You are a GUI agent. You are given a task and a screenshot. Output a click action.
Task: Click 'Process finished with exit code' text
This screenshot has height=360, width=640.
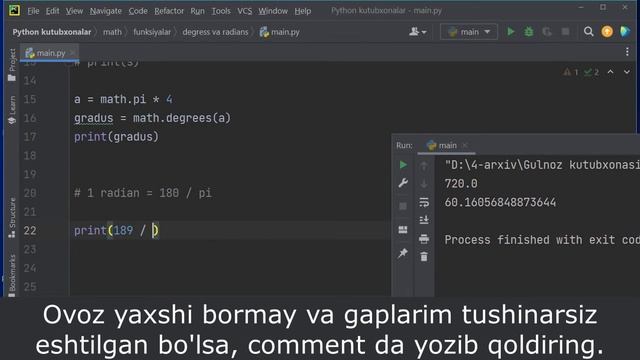542,240
